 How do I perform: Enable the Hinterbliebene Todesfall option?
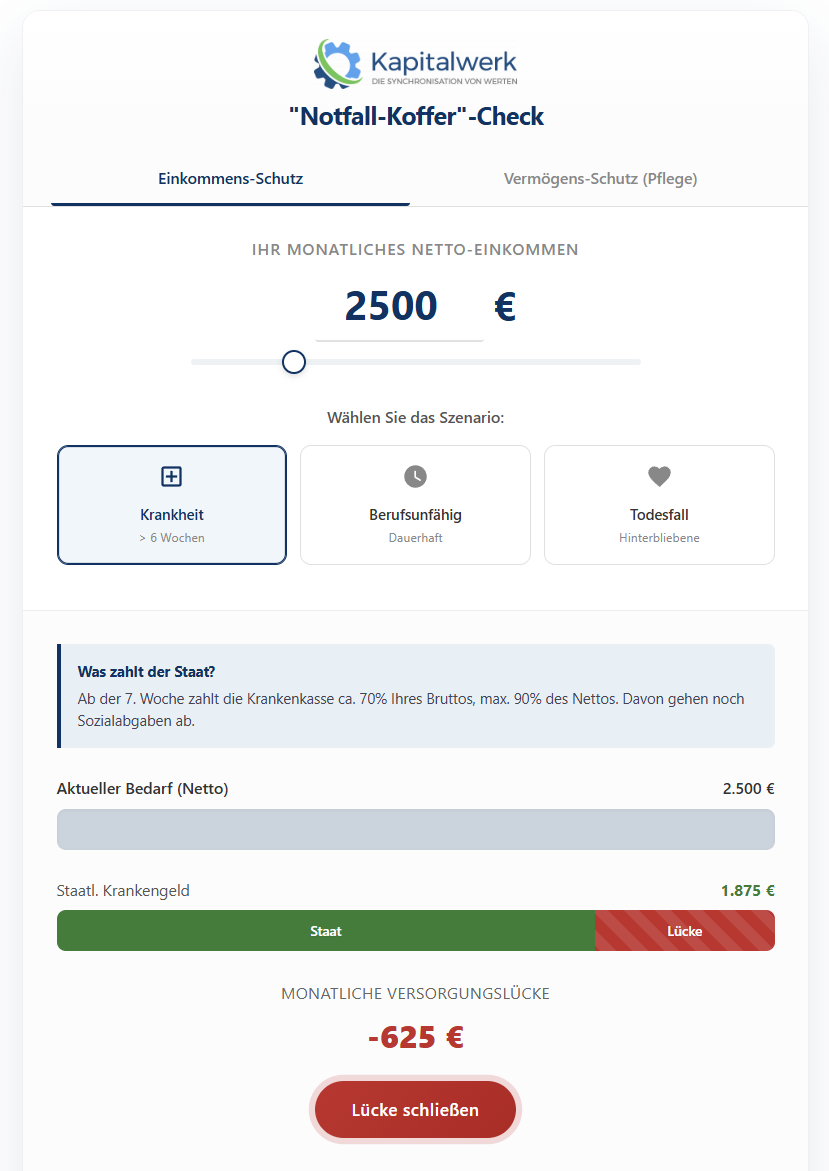click(658, 540)
